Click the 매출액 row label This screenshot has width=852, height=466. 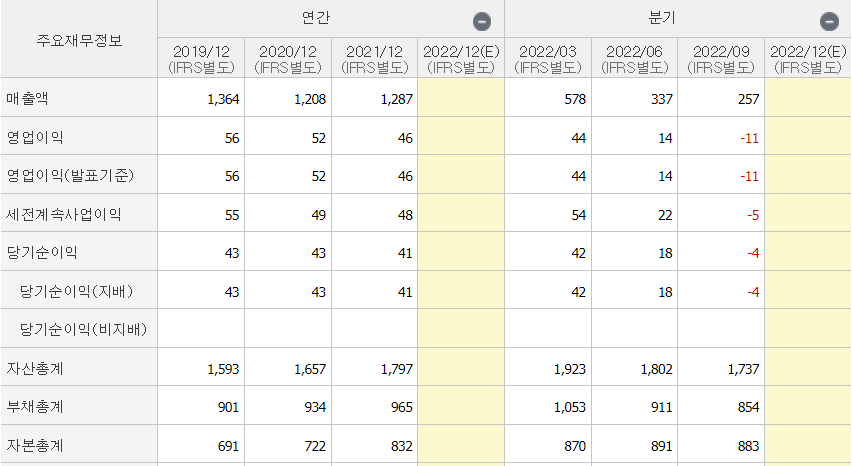pos(28,99)
